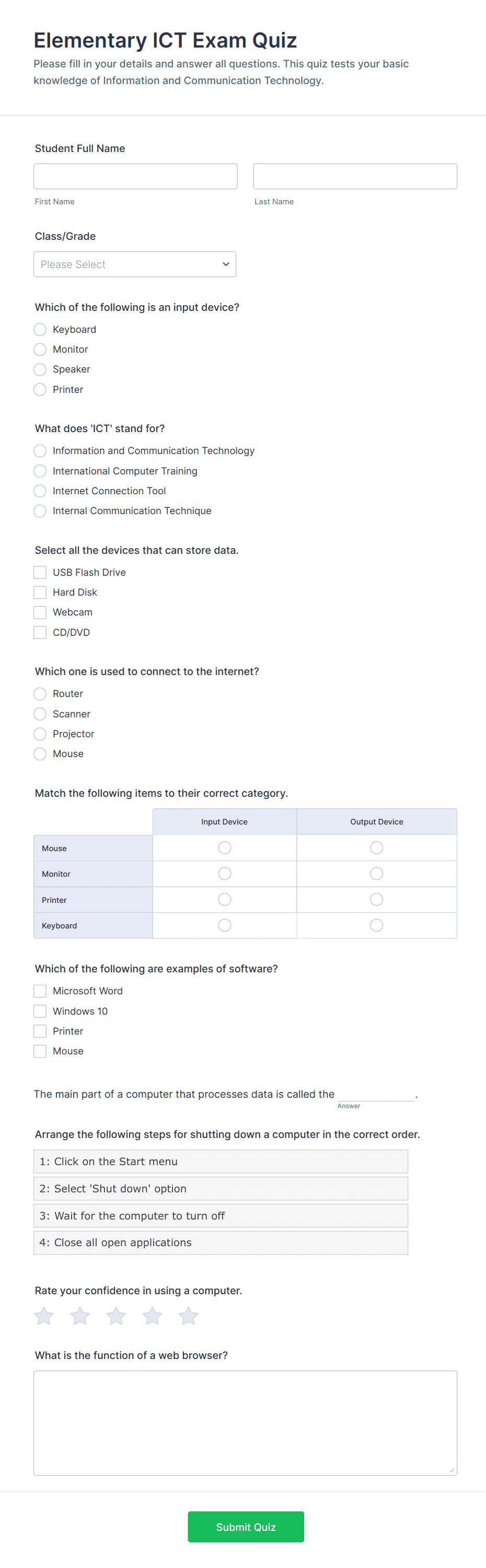Screen dimensions: 486x1568
Task: Click the web browser answer text area
Action: click(245, 1423)
